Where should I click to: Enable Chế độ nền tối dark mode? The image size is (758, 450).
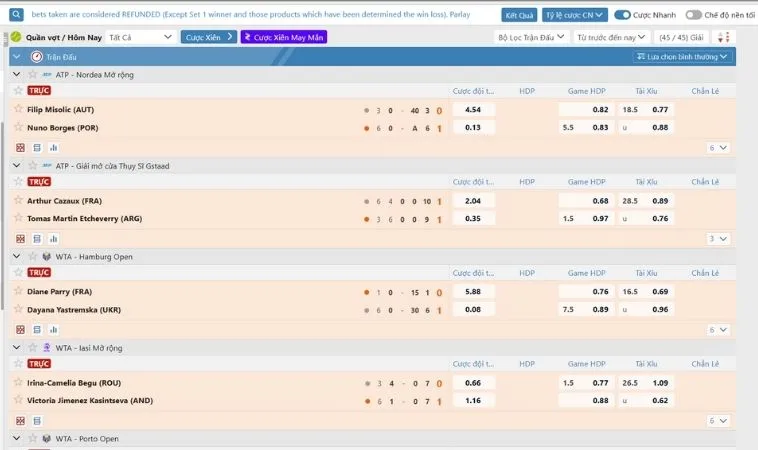tap(693, 15)
